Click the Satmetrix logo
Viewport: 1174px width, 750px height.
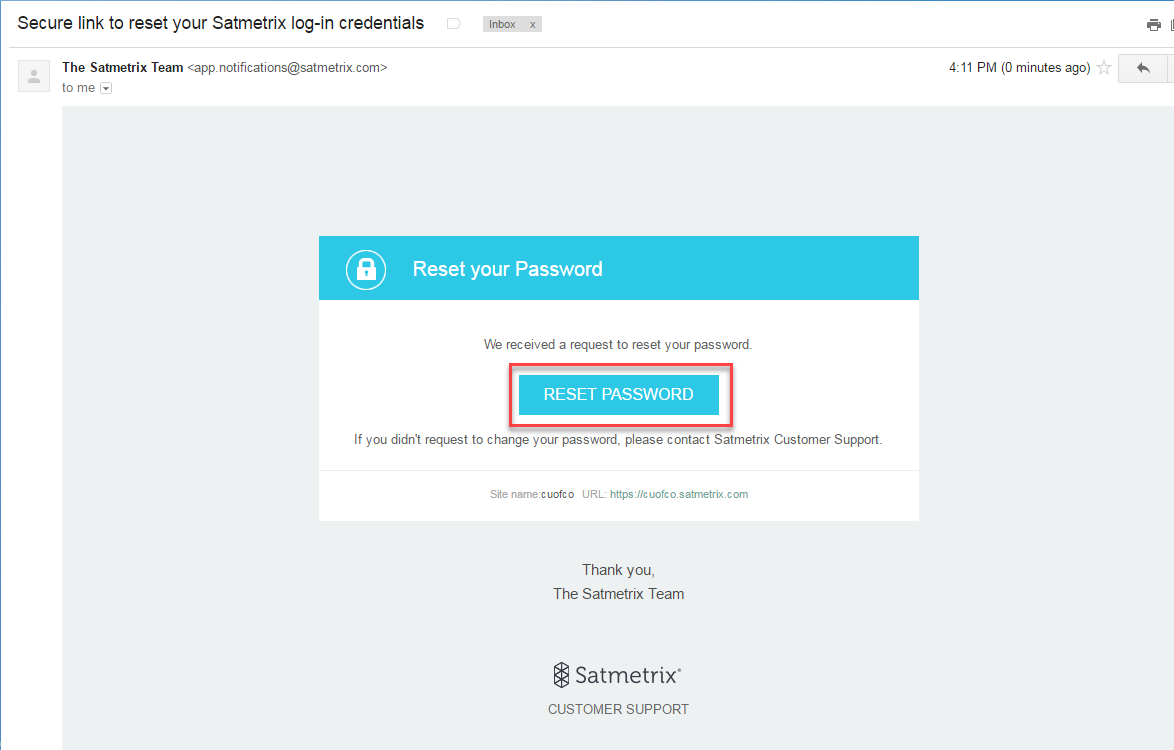click(x=618, y=675)
